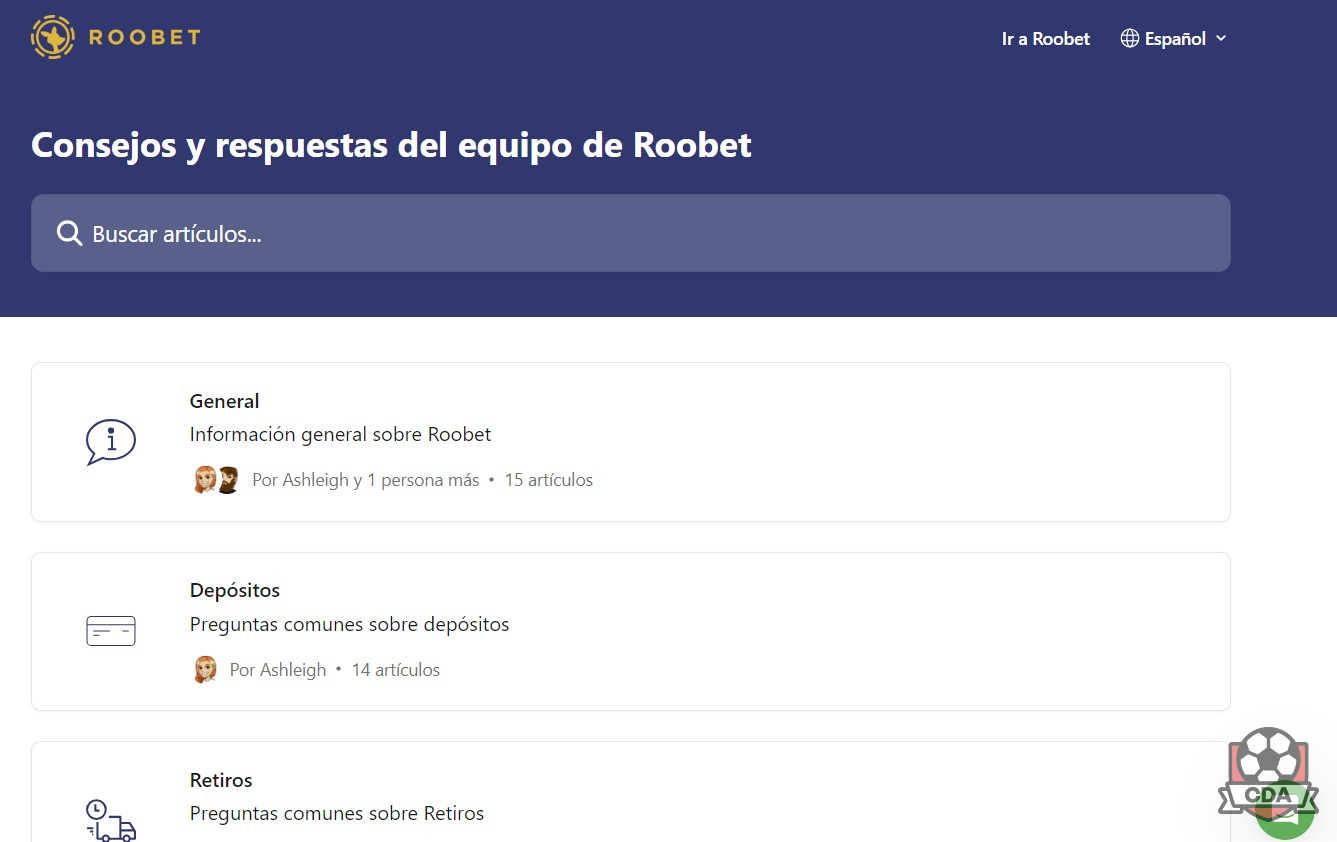
Task: Open the Retiros category title
Action: click(x=221, y=780)
